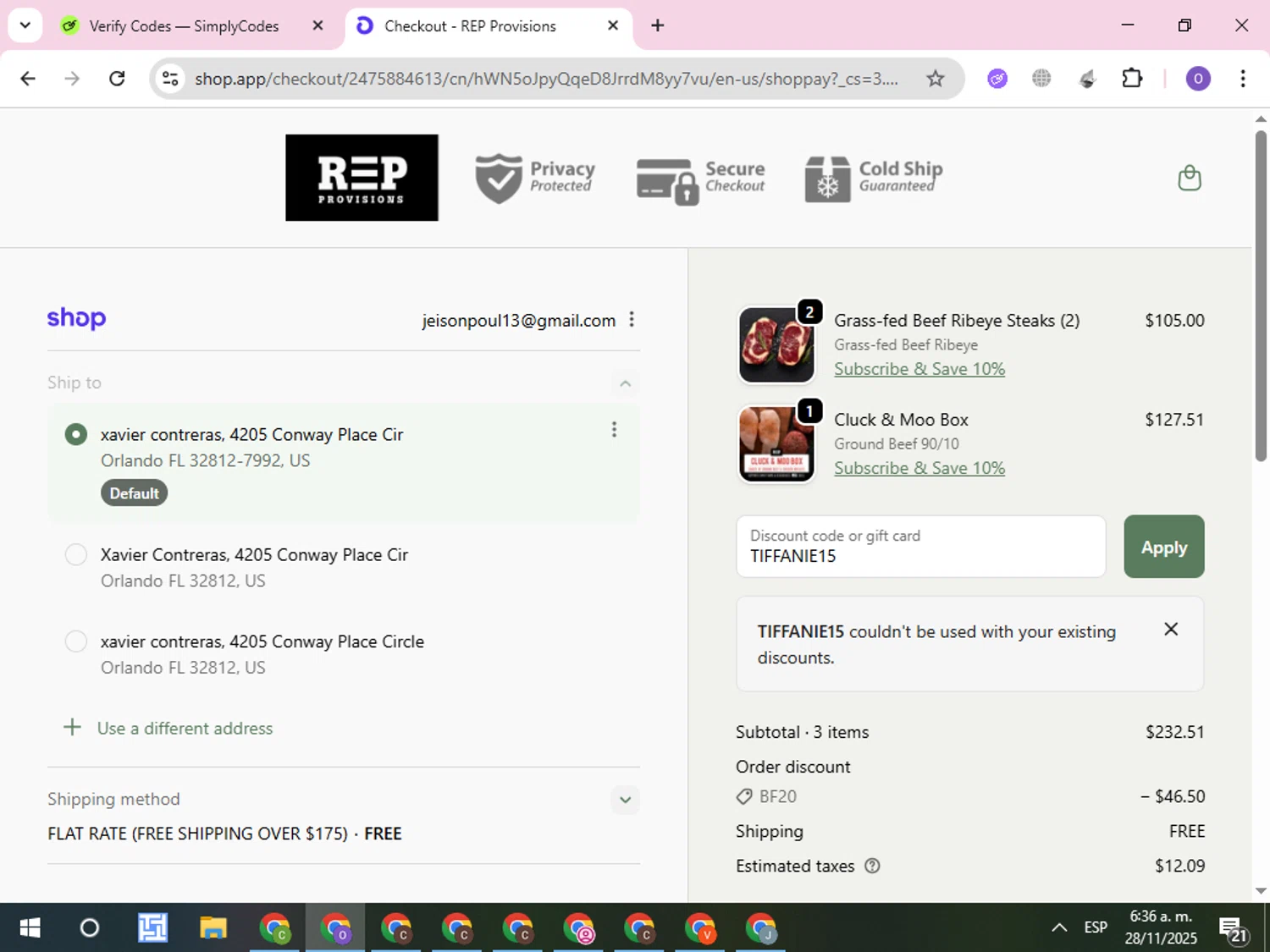
Task: Open Chrome three-dot menu
Action: point(1242,79)
